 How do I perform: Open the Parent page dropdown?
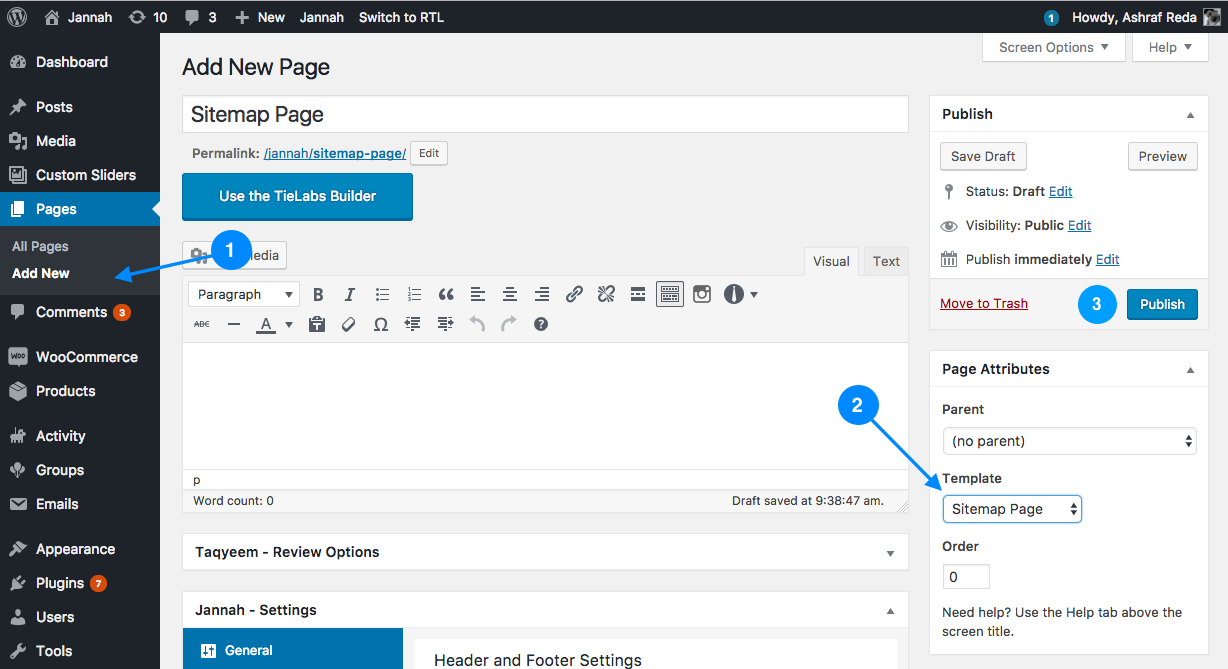tap(1069, 441)
